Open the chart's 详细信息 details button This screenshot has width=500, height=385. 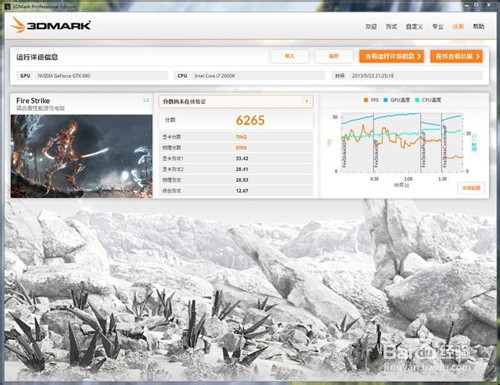(471, 188)
